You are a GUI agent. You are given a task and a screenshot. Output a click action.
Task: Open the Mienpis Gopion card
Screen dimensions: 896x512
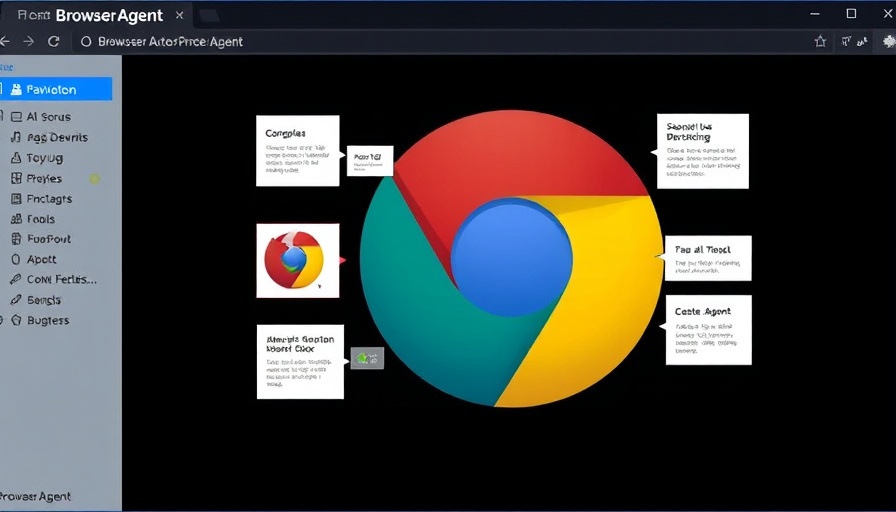(x=301, y=362)
